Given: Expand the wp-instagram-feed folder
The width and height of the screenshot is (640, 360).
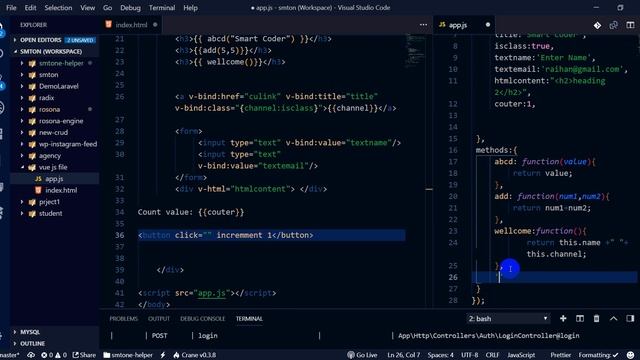Looking at the screenshot, I should pyautogui.click(x=55, y=144).
